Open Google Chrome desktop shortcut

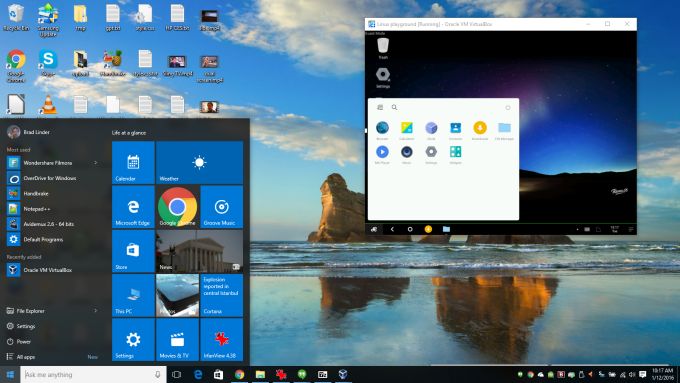[x=16, y=66]
